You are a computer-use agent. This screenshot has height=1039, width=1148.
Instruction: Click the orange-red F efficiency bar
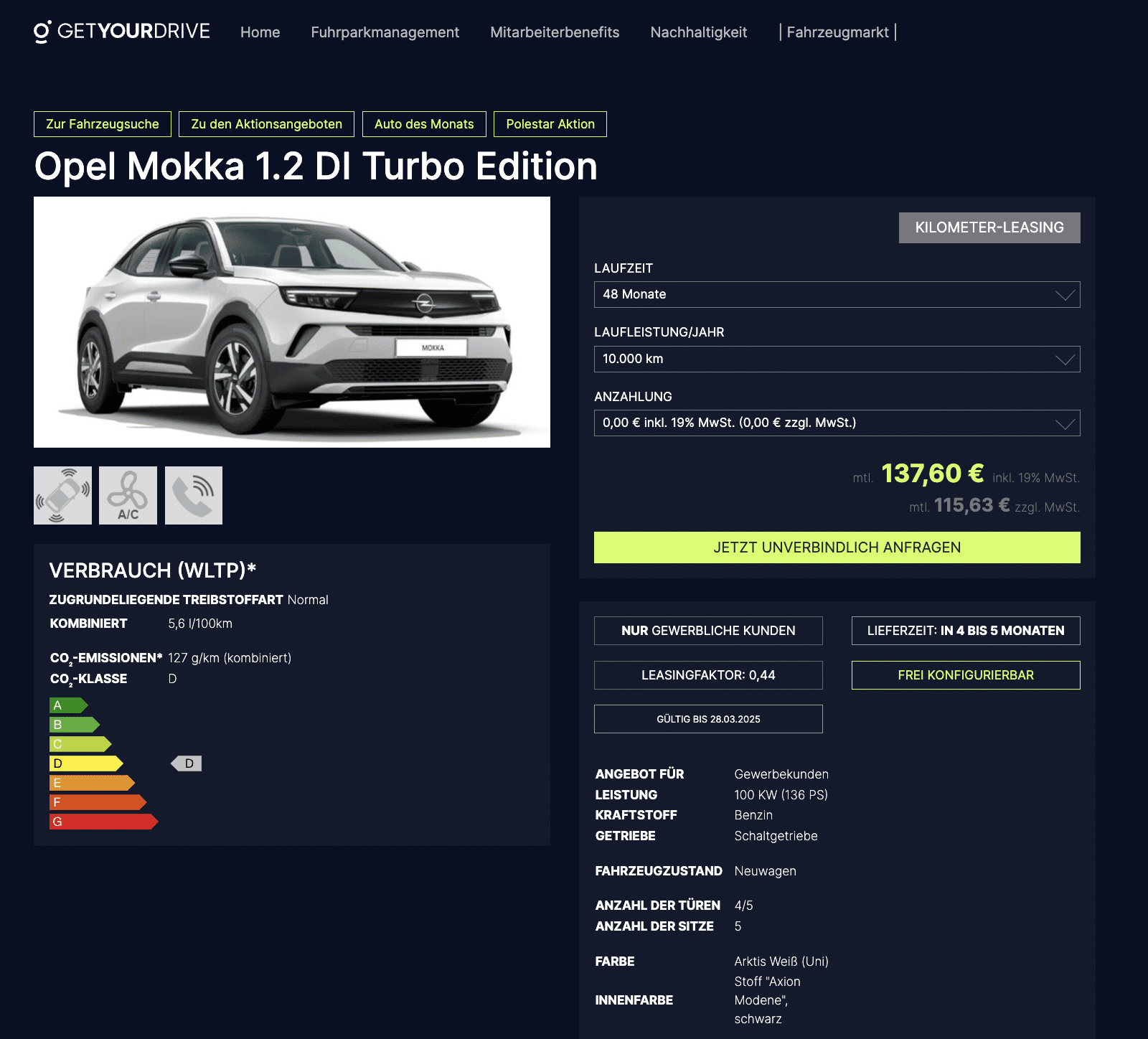(98, 802)
